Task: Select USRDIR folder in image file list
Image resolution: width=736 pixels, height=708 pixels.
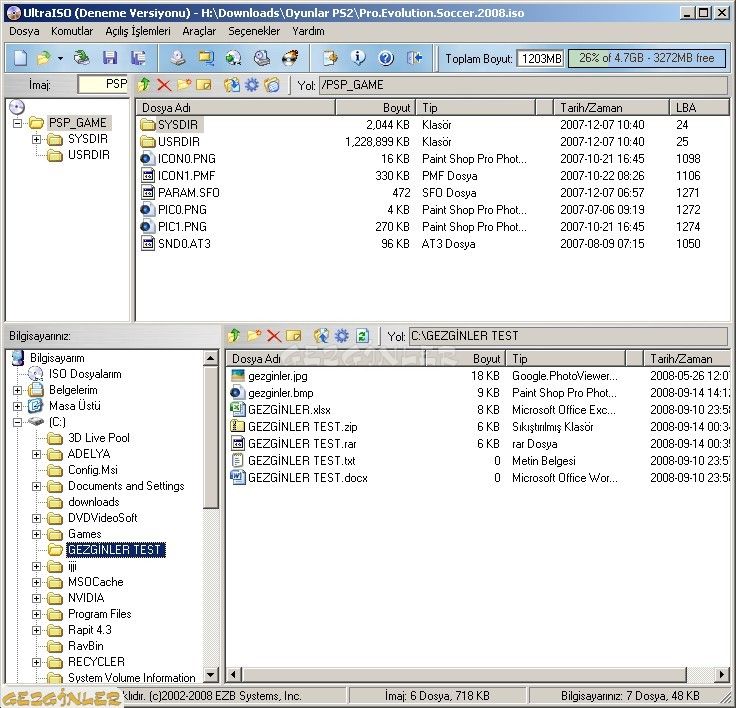Action: point(170,142)
